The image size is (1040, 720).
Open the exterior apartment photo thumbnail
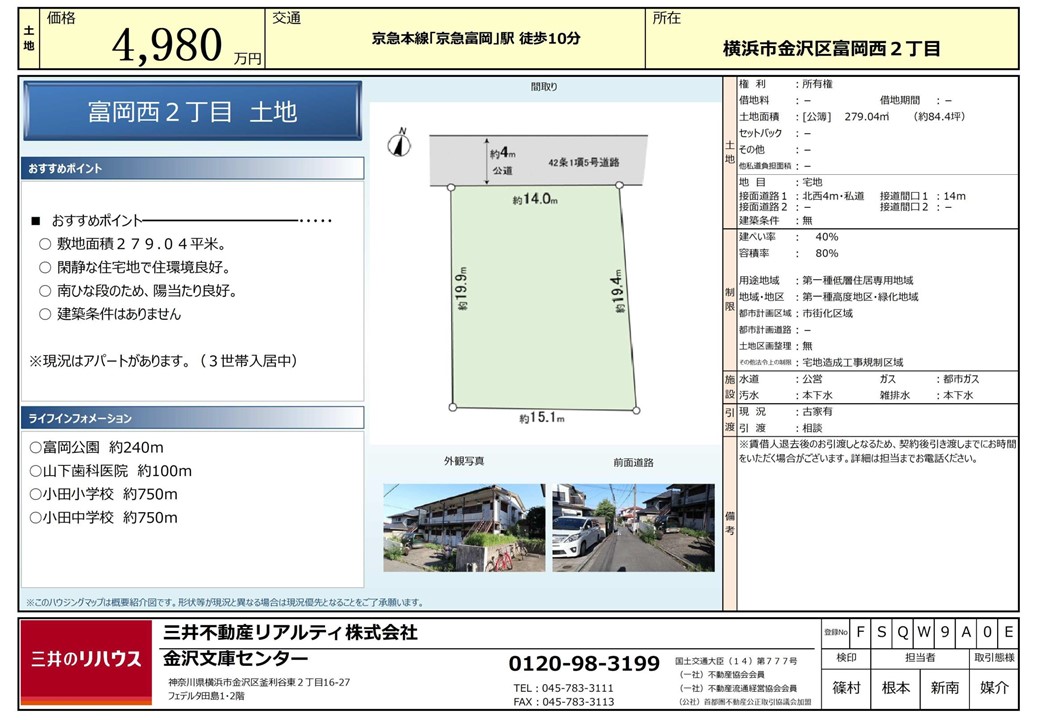(464, 527)
